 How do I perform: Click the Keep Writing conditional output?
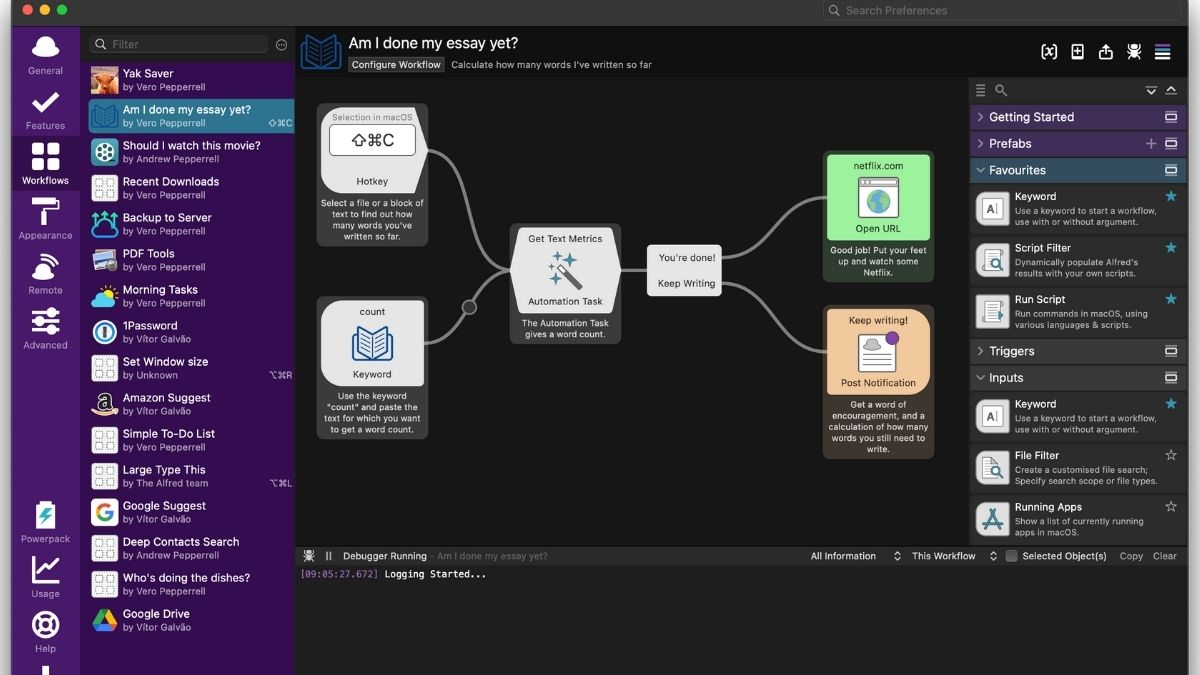click(x=686, y=283)
